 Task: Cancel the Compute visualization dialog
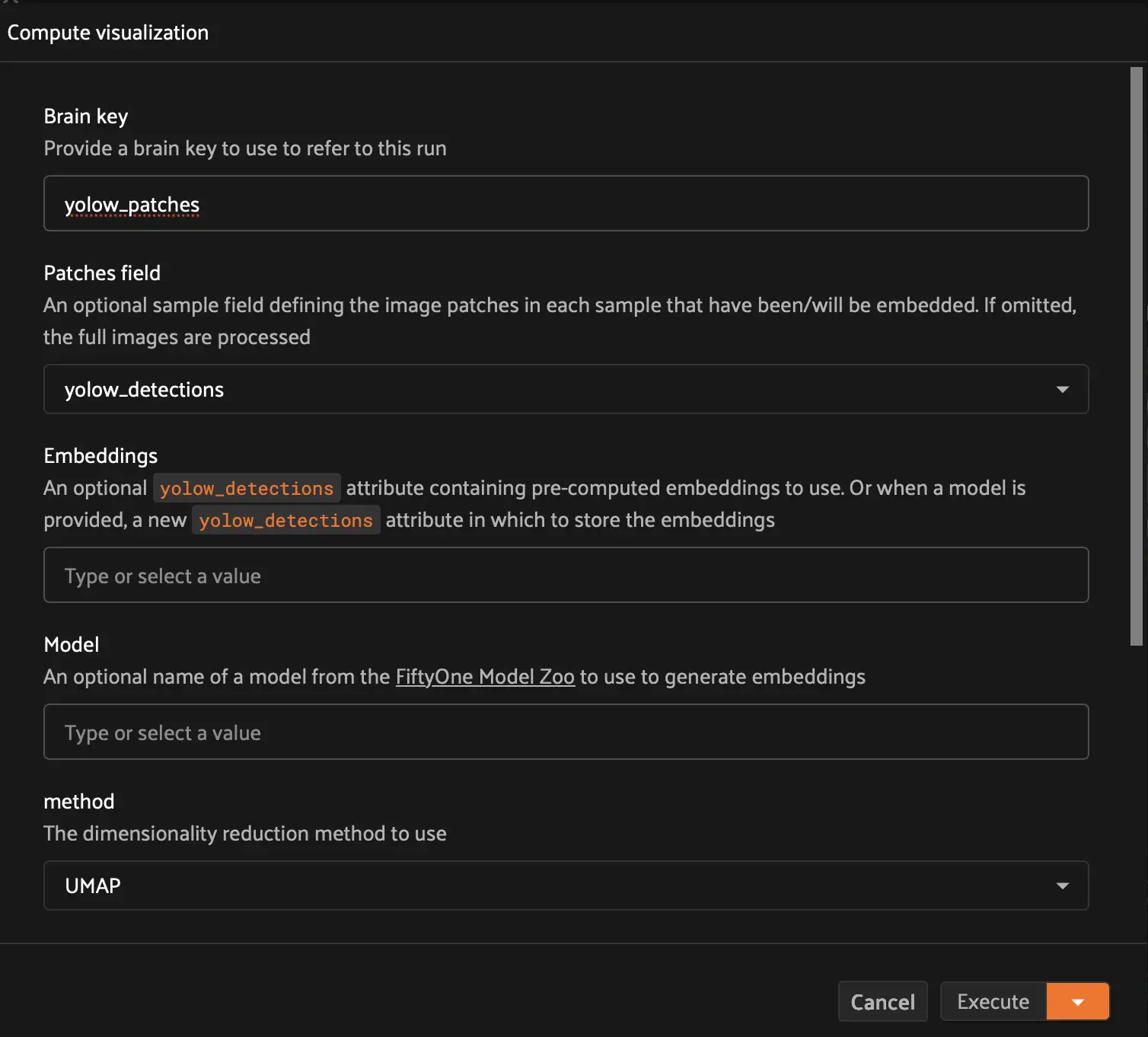click(x=882, y=1002)
